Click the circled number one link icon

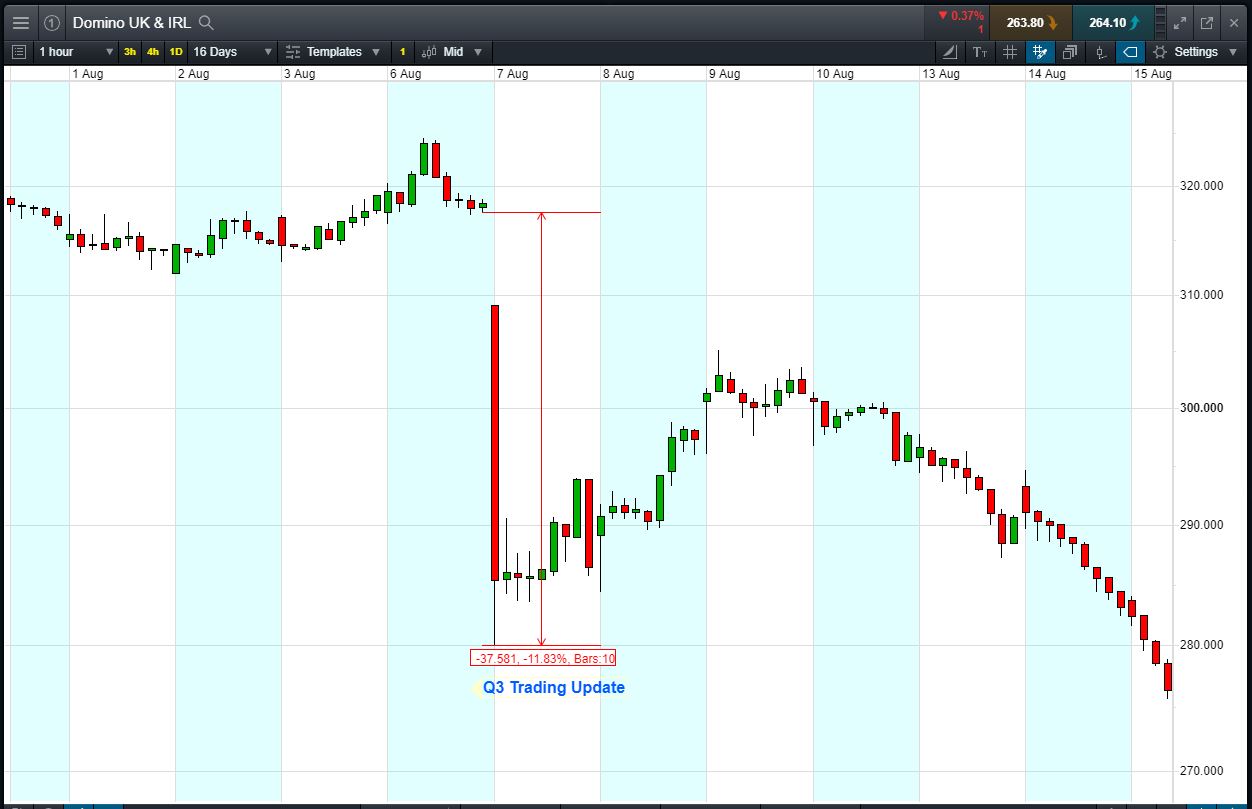(x=52, y=22)
